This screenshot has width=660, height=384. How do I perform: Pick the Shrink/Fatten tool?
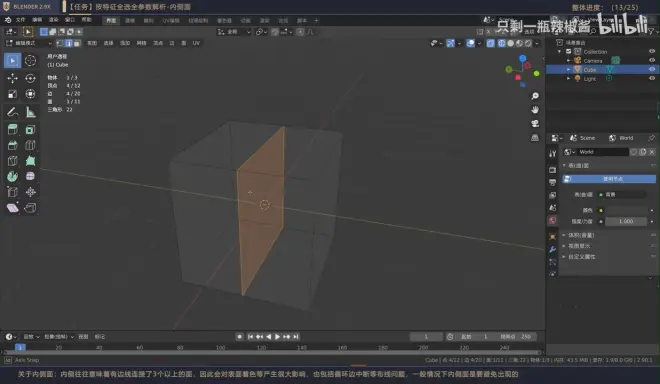[30, 192]
